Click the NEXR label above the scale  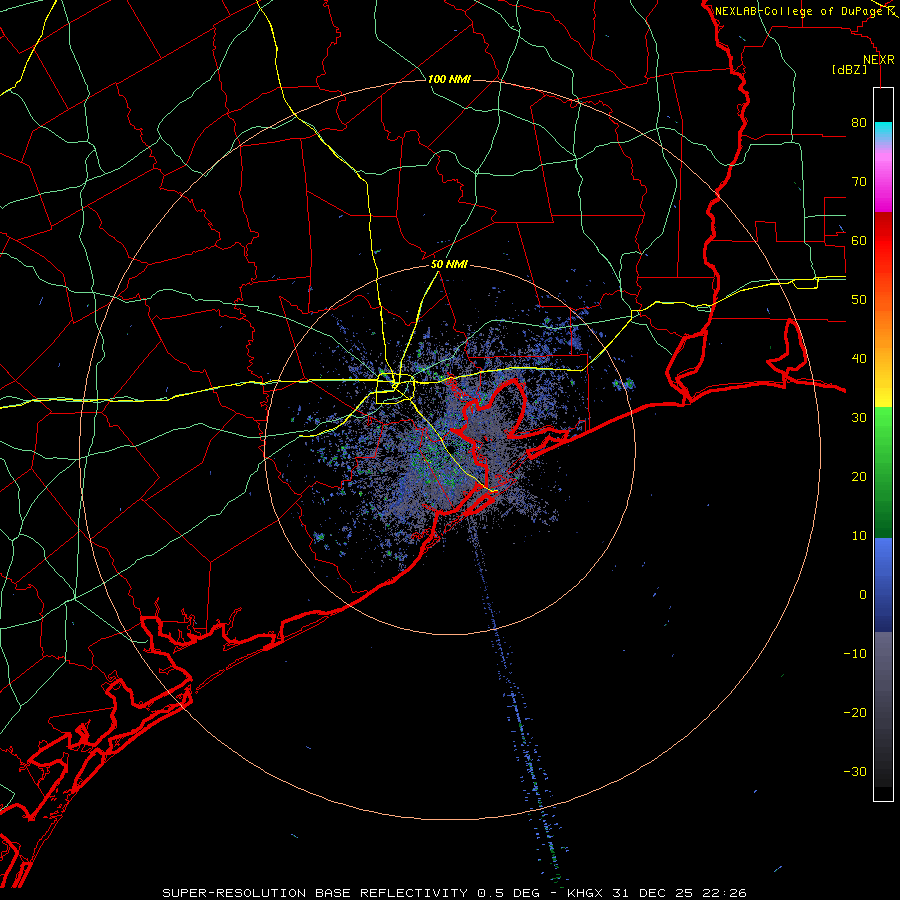(879, 60)
